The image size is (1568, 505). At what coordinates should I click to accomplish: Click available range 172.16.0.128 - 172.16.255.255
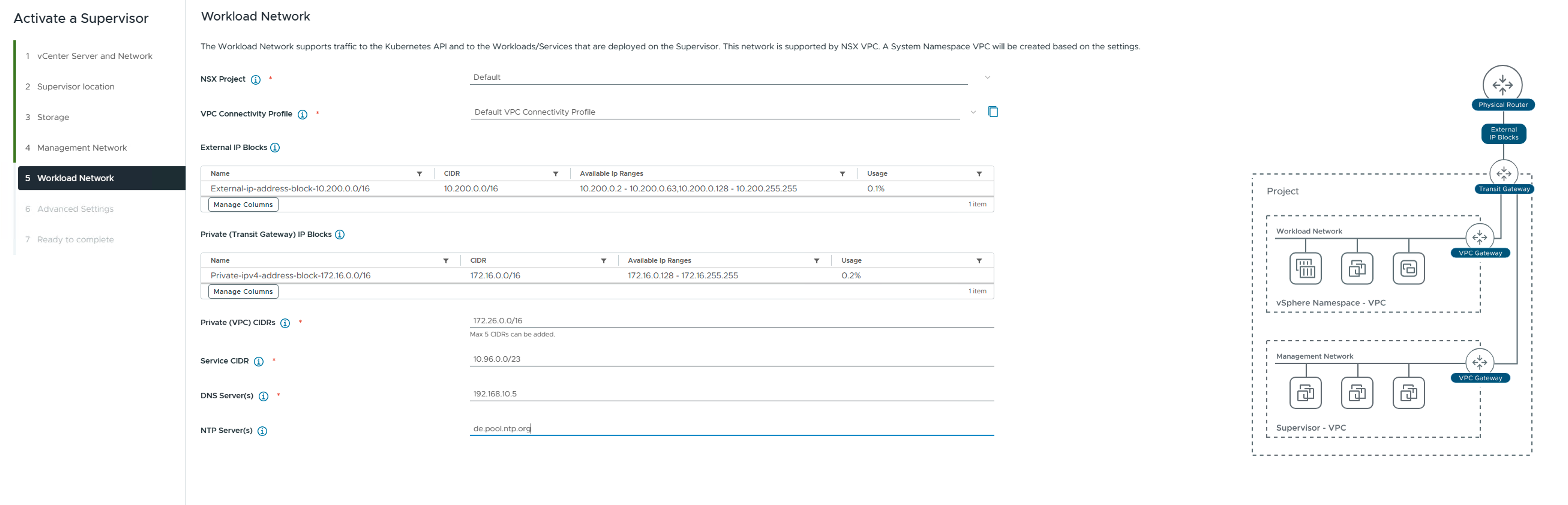coord(682,276)
